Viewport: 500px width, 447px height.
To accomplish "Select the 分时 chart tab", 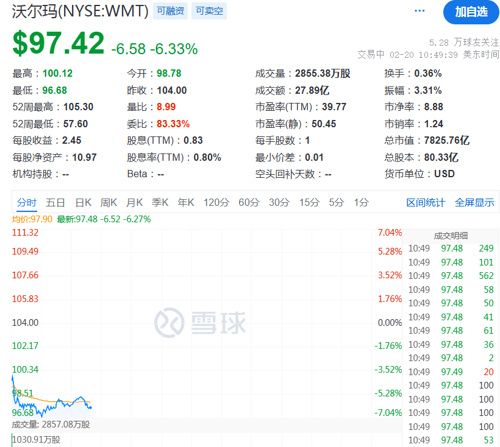I will (x=27, y=202).
